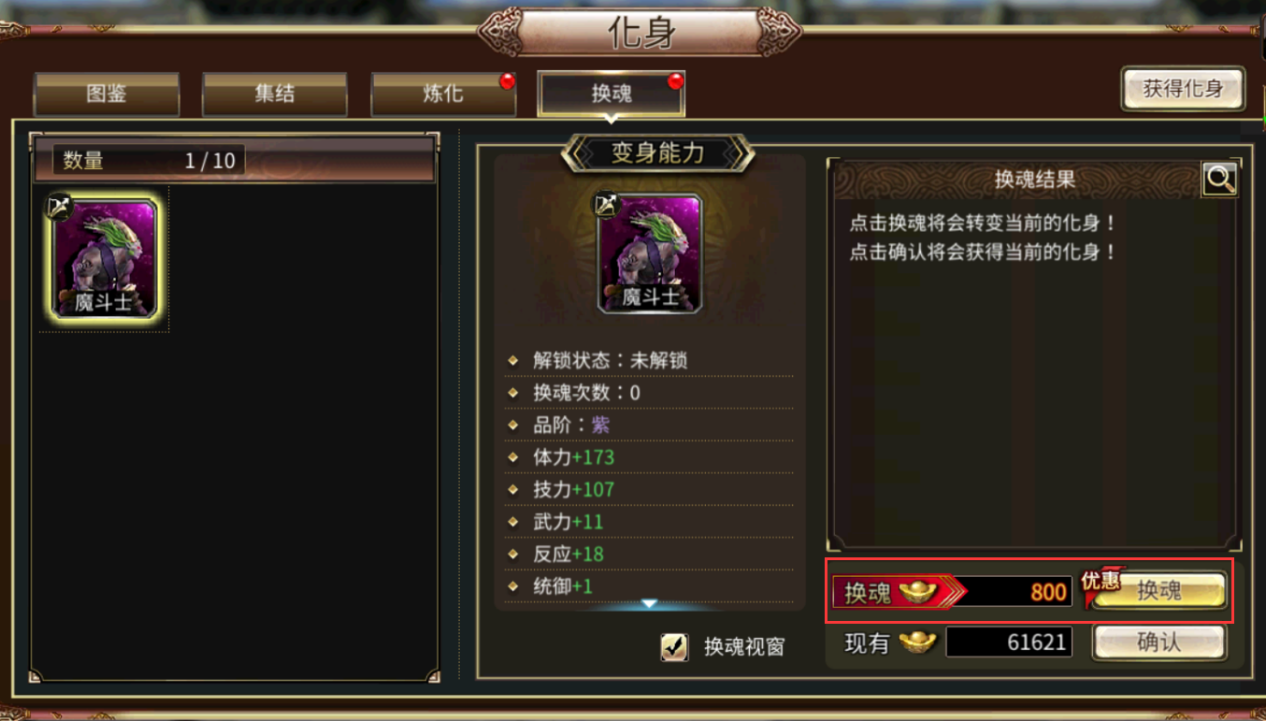Open the 获得化身 button
The image size is (1266, 721).
1183,89
